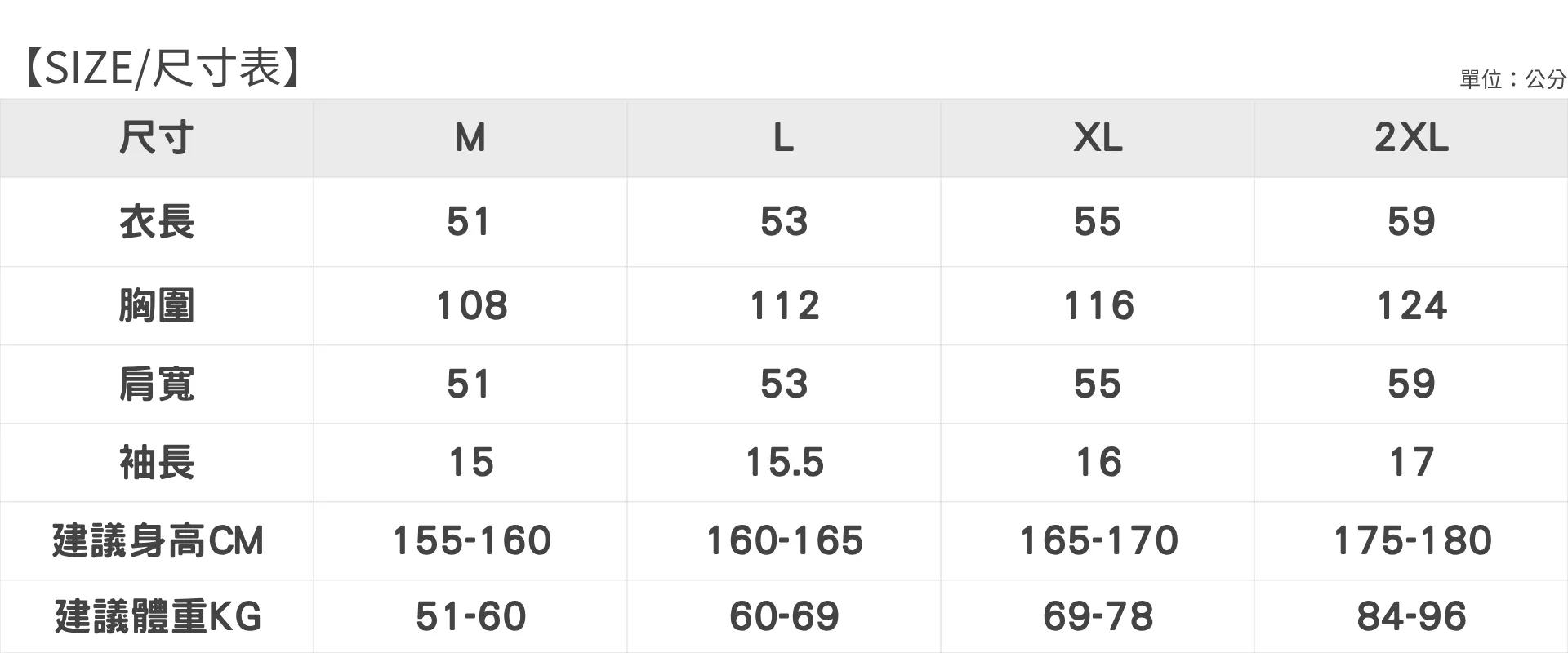Click the 建議體重KG row label

pos(158,616)
